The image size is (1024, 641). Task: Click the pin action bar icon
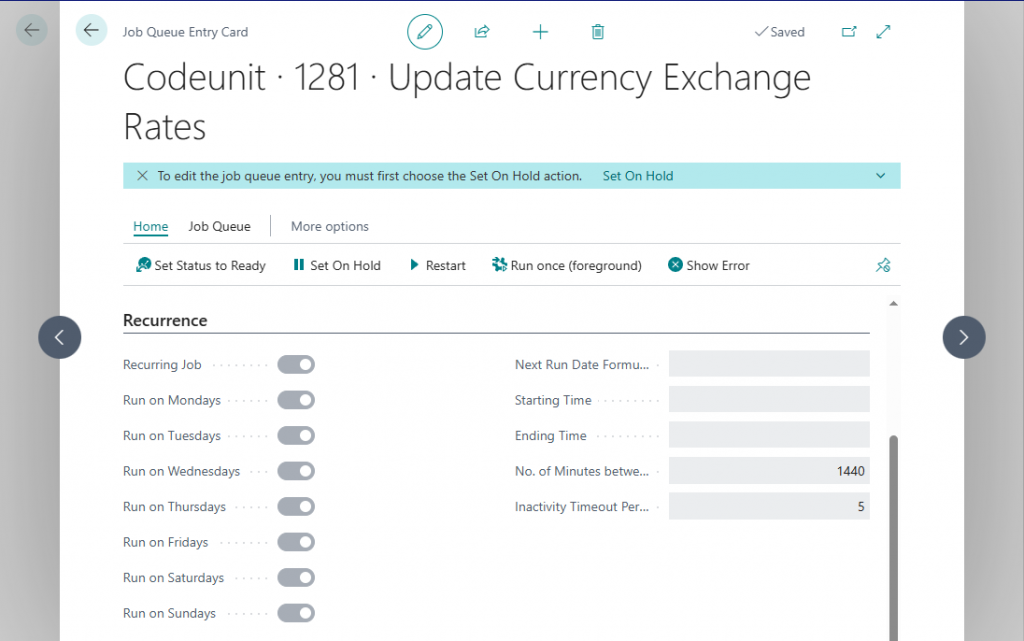[882, 266]
